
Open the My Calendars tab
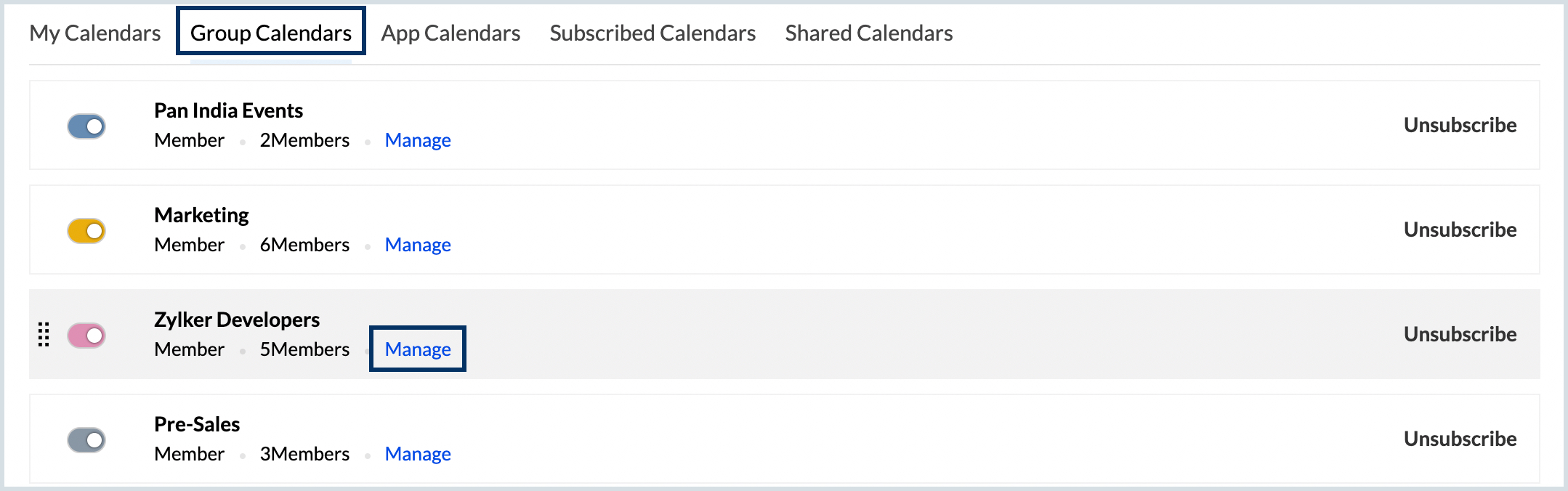(95, 33)
